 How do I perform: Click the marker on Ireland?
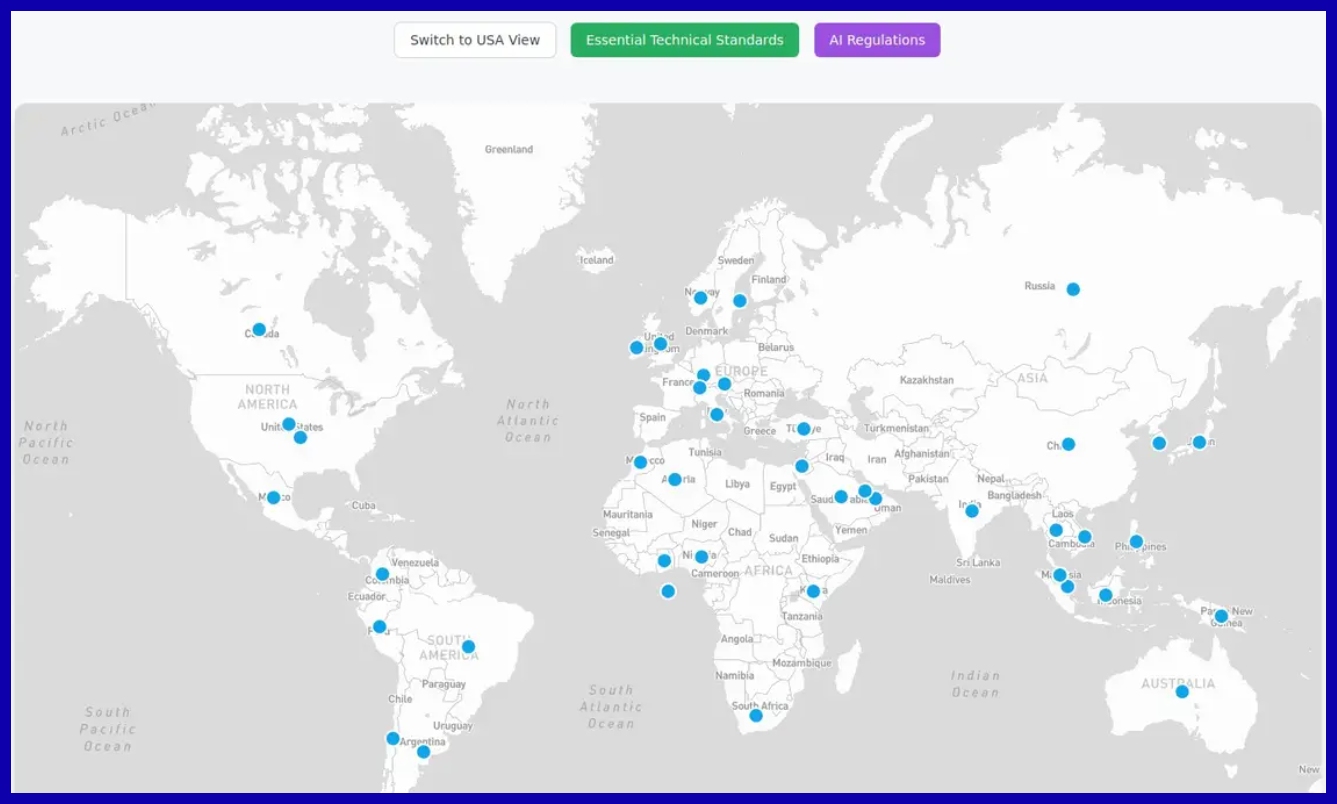point(636,348)
